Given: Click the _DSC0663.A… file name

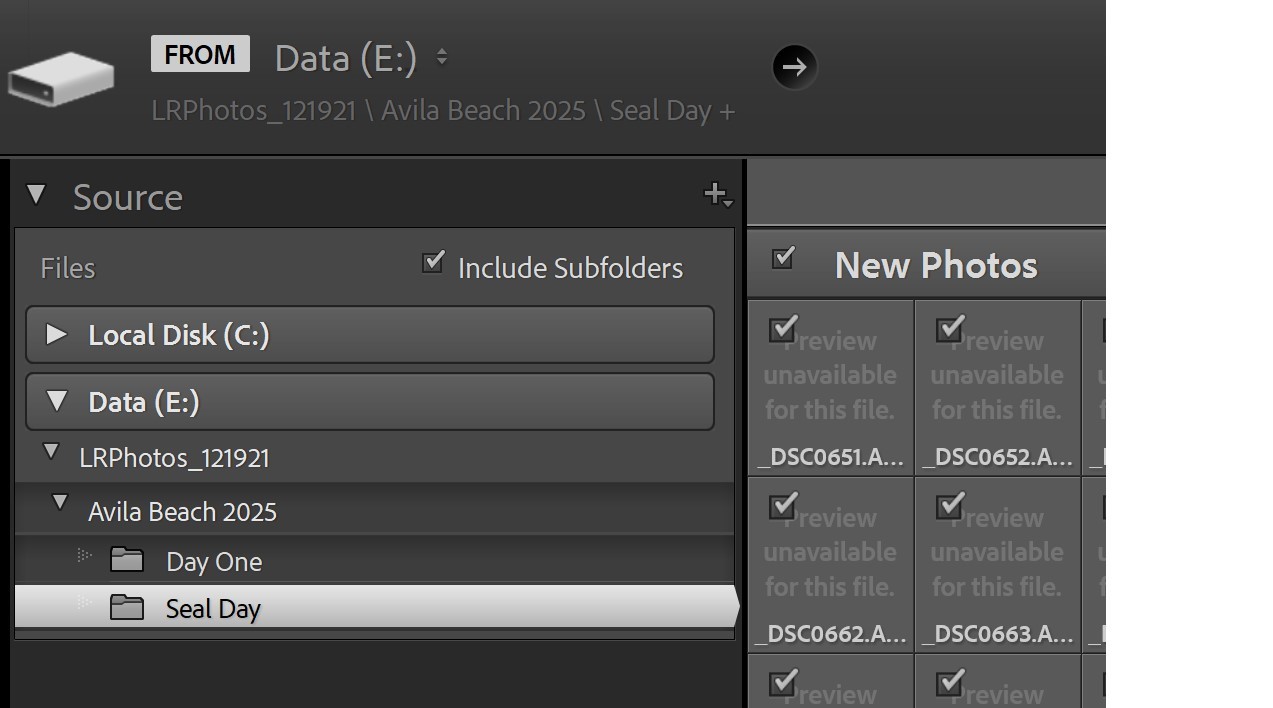Looking at the screenshot, I should coord(998,634).
